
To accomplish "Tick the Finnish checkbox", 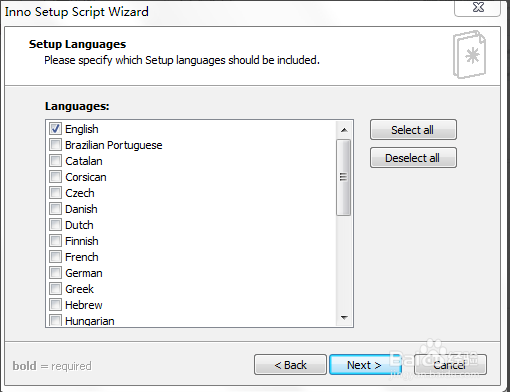I will (55, 241).
